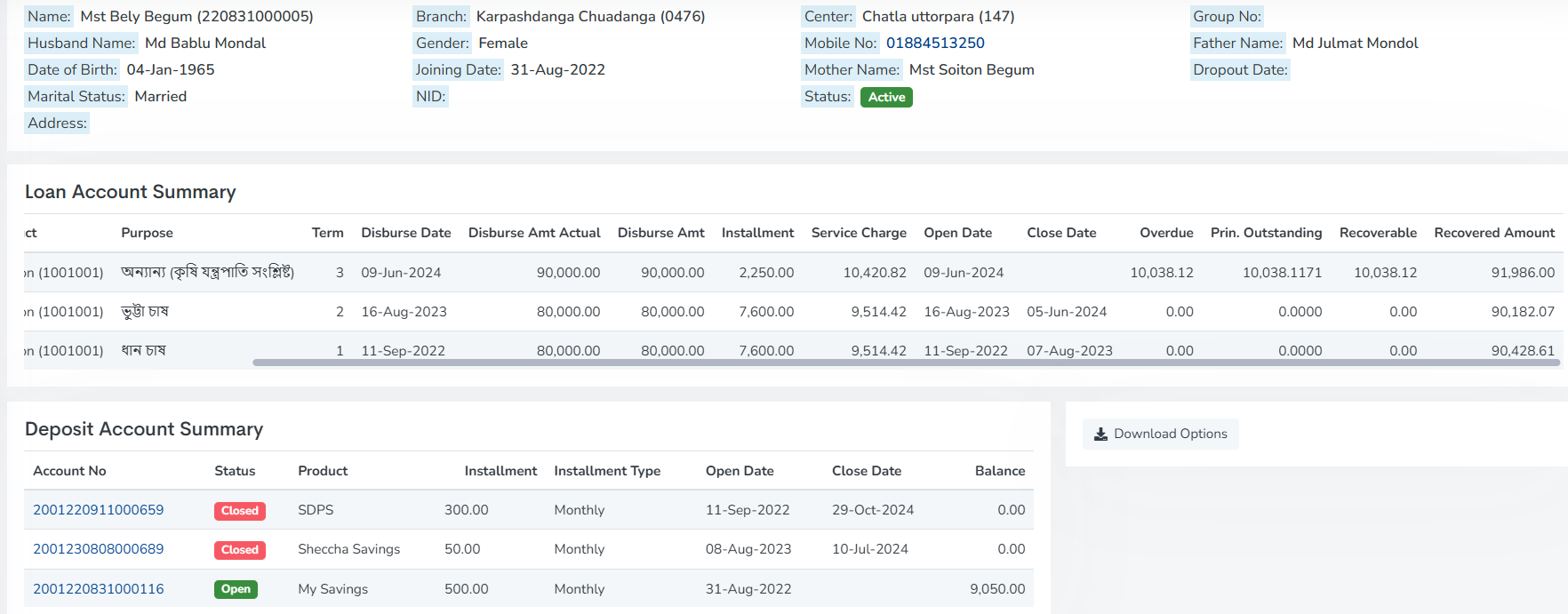Click the gender value Female
The height and width of the screenshot is (614, 1568).
(503, 43)
